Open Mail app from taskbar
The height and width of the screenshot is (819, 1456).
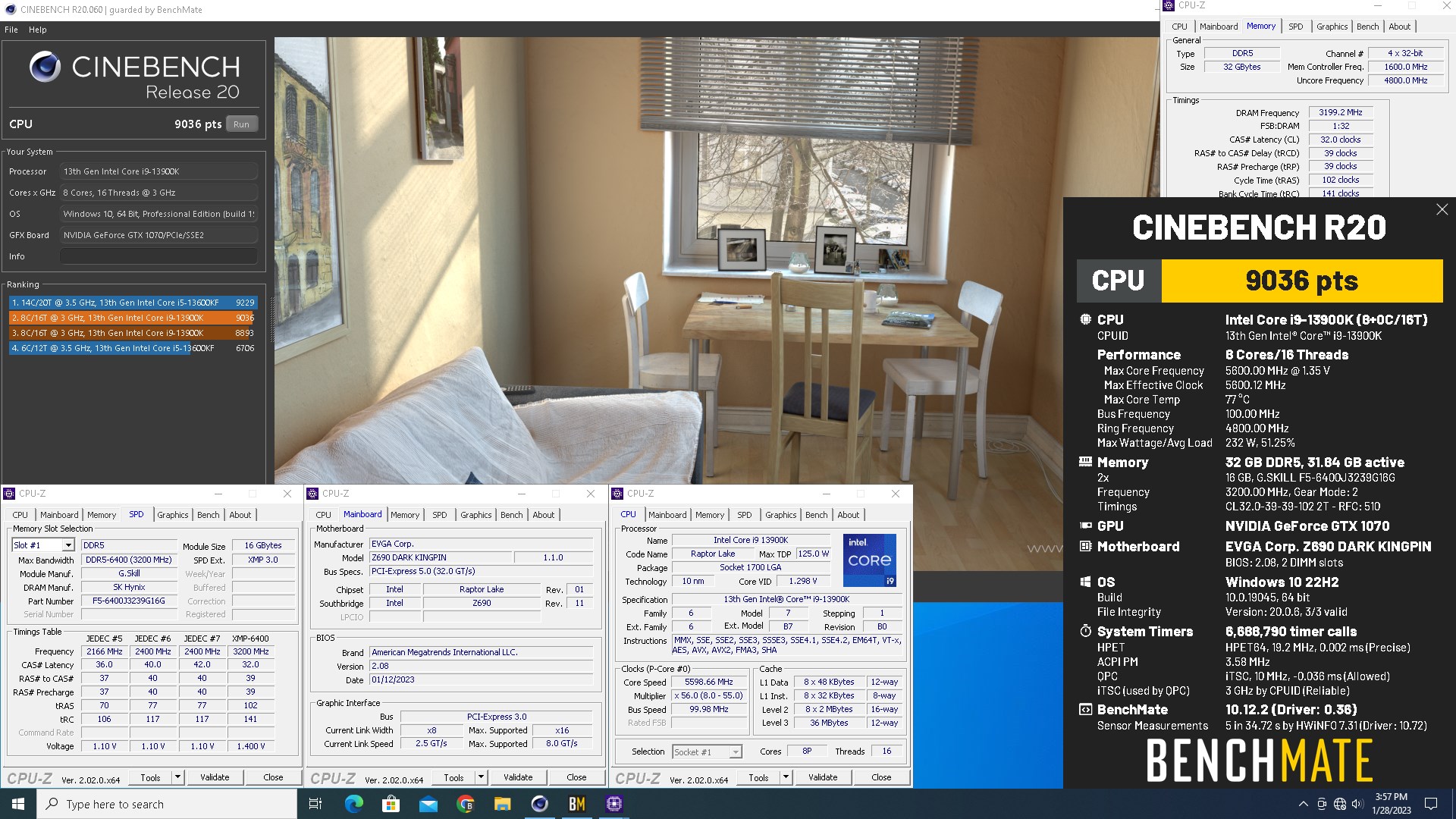point(428,804)
